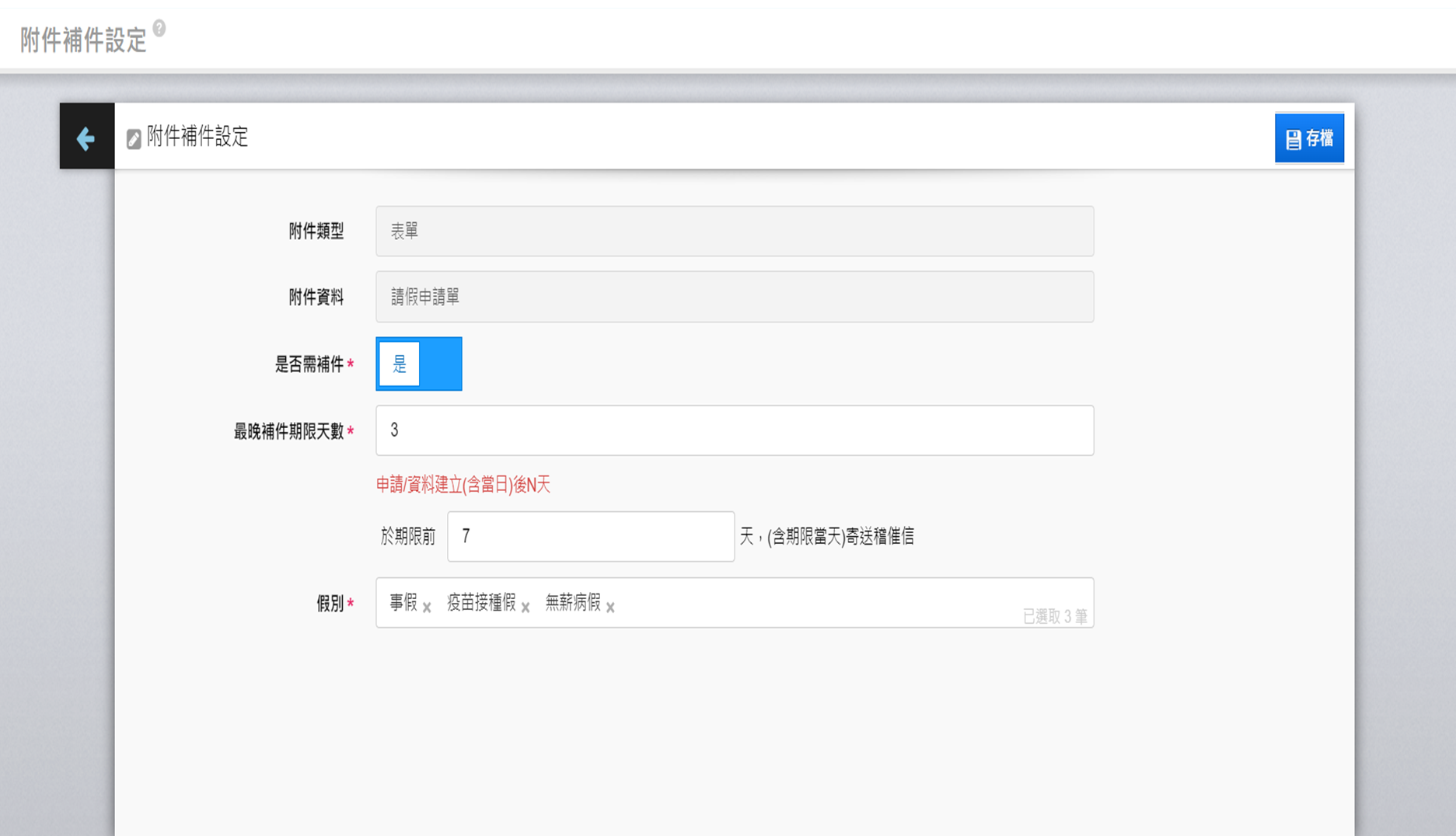1456x836 pixels.
Task: Toggle the 是否需補件 switch
Action: click(419, 364)
